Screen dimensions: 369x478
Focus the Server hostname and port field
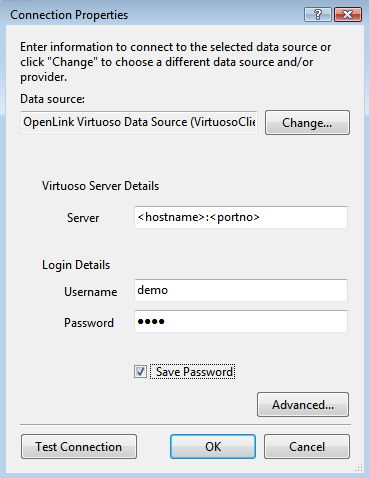[241, 217]
